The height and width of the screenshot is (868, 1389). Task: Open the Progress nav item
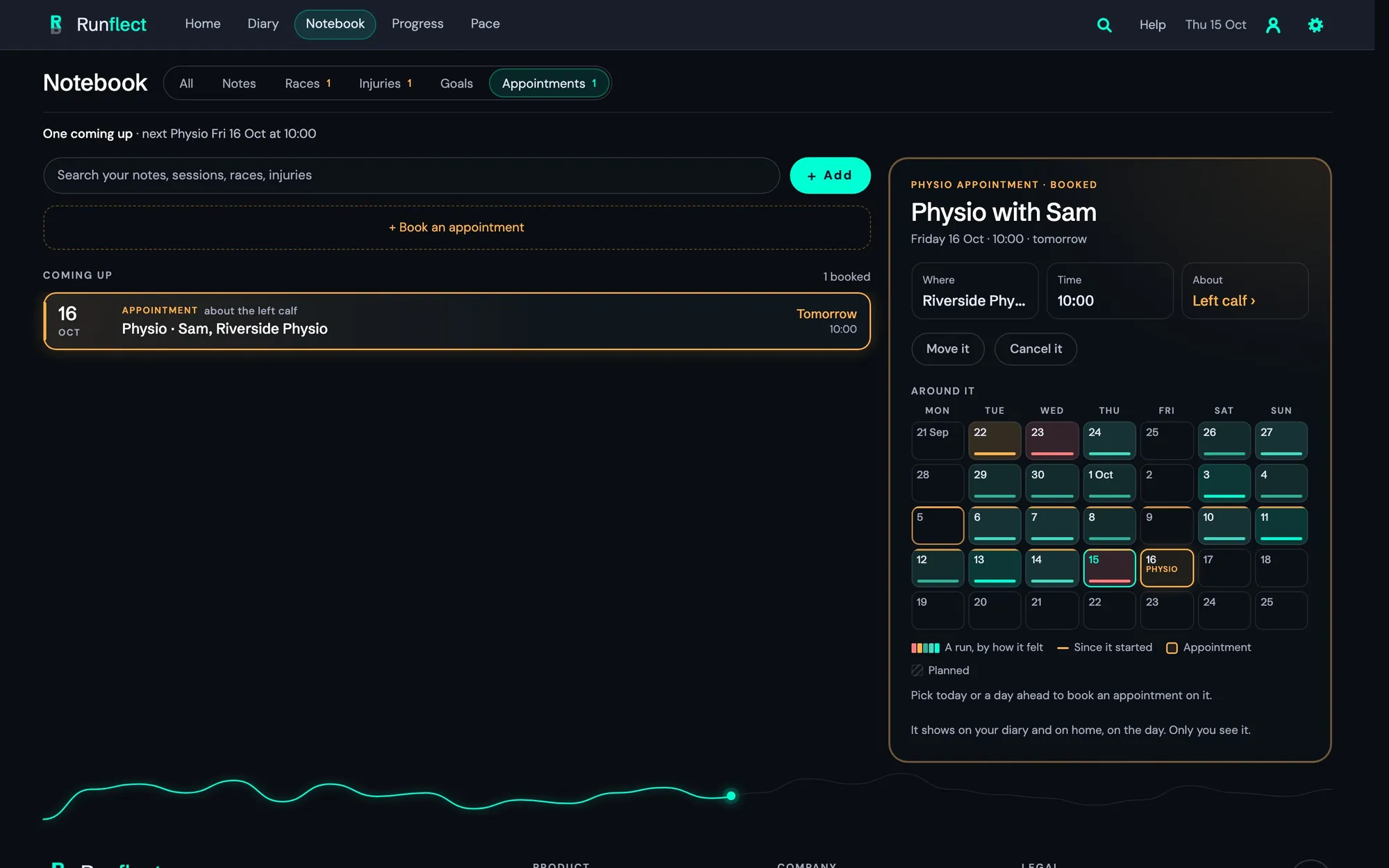417,24
